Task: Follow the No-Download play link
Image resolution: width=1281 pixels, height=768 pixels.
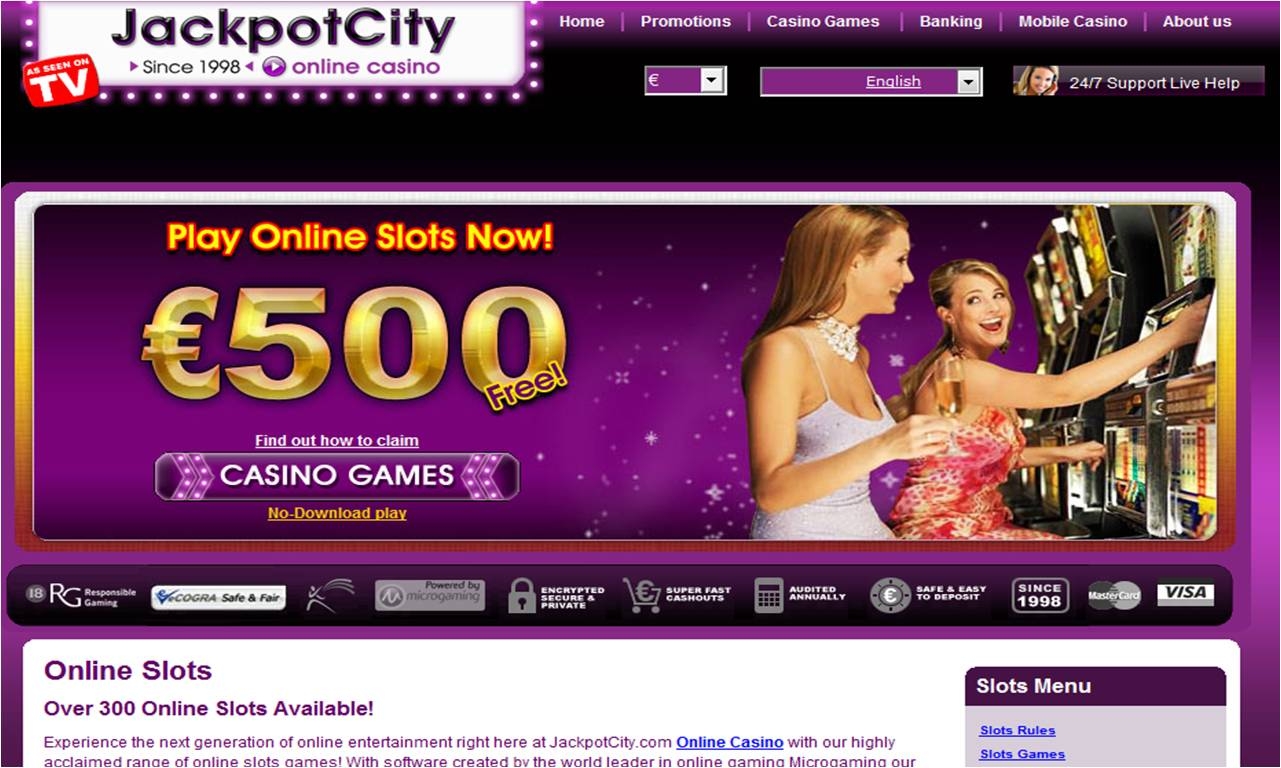Action: (x=337, y=513)
